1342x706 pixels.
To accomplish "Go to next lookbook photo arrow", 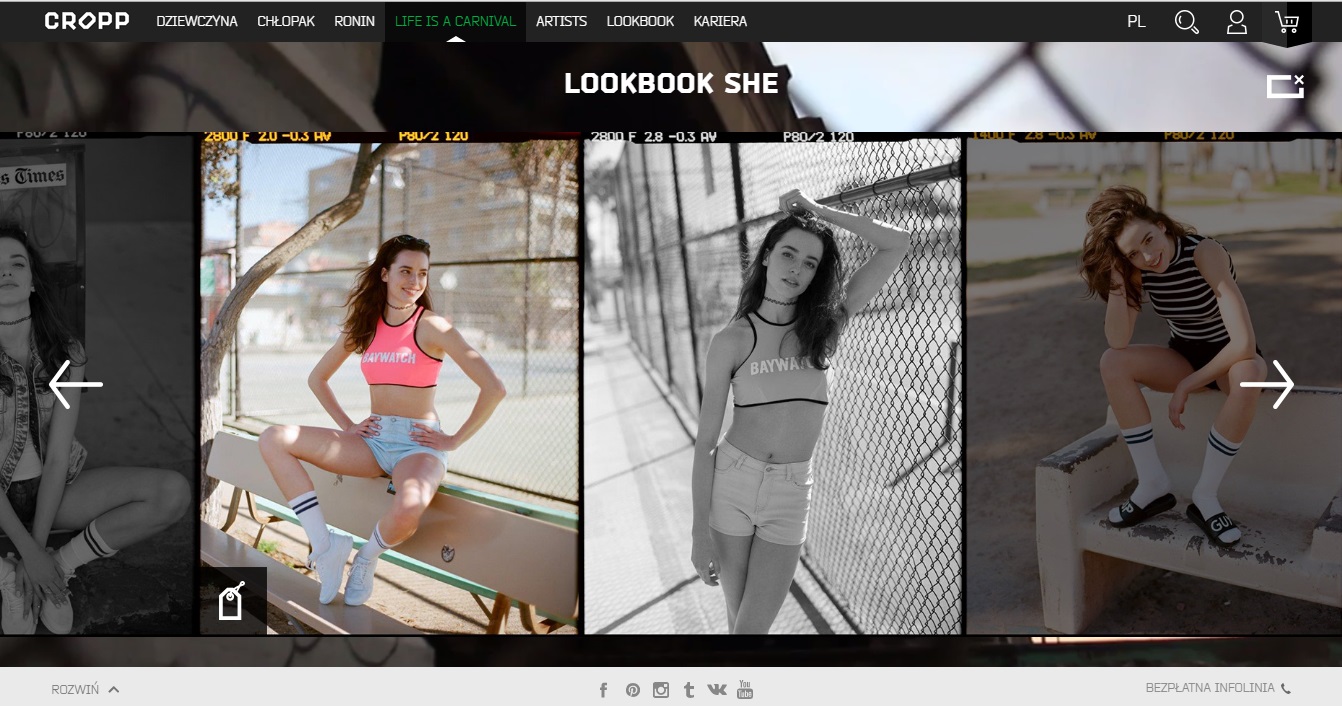I will (1267, 384).
